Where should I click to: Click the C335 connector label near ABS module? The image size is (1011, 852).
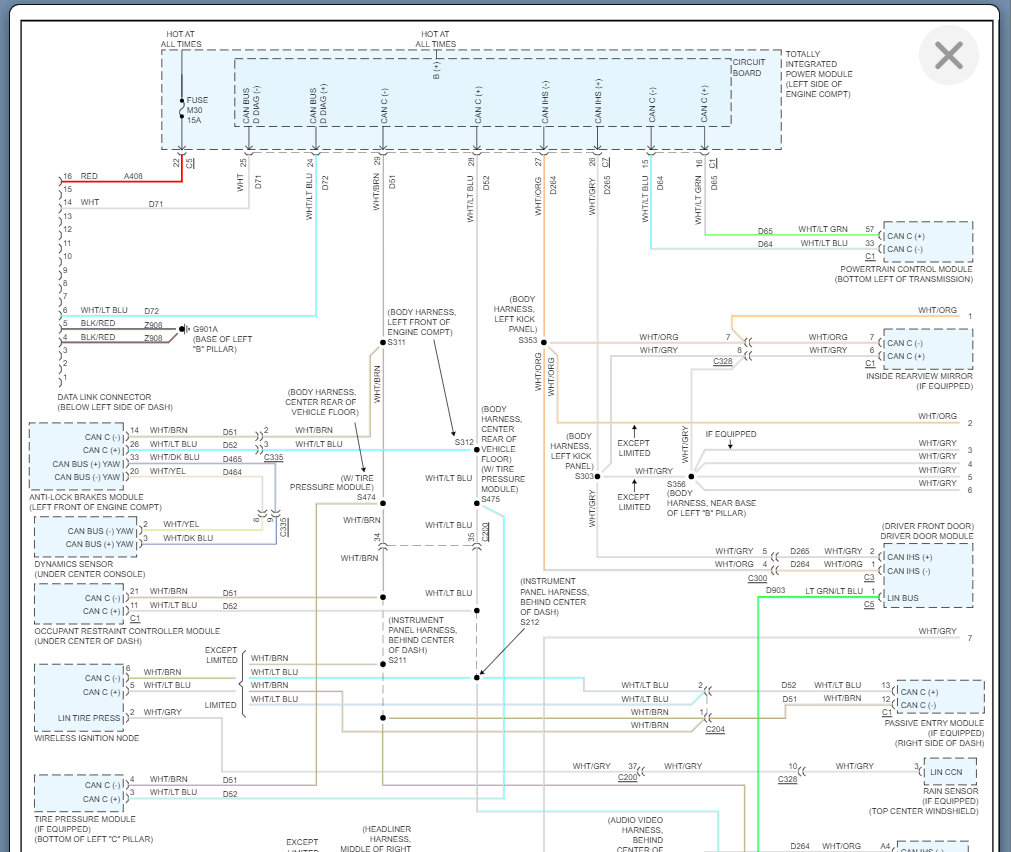coord(273,457)
